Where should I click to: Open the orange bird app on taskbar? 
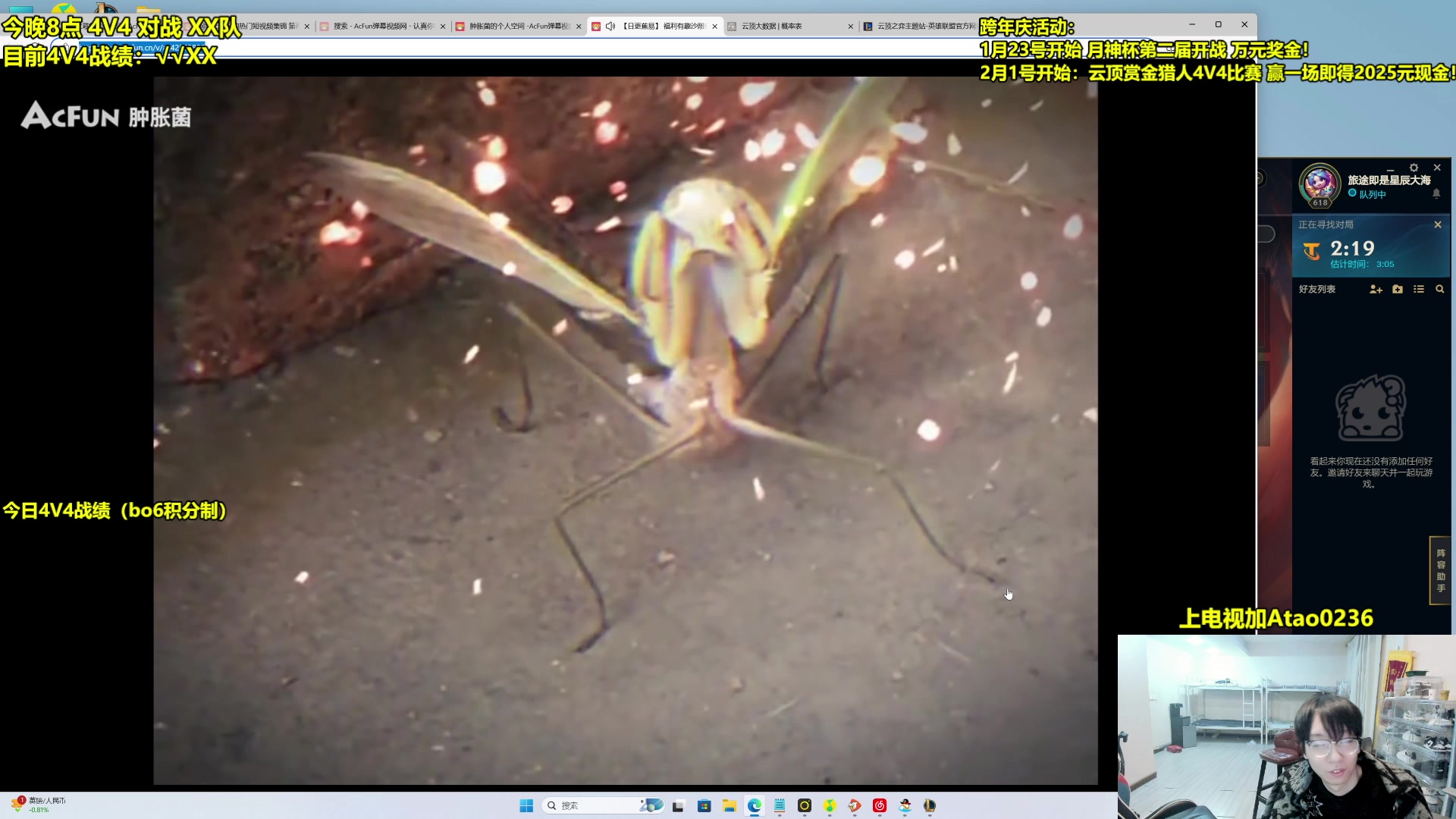[855, 805]
